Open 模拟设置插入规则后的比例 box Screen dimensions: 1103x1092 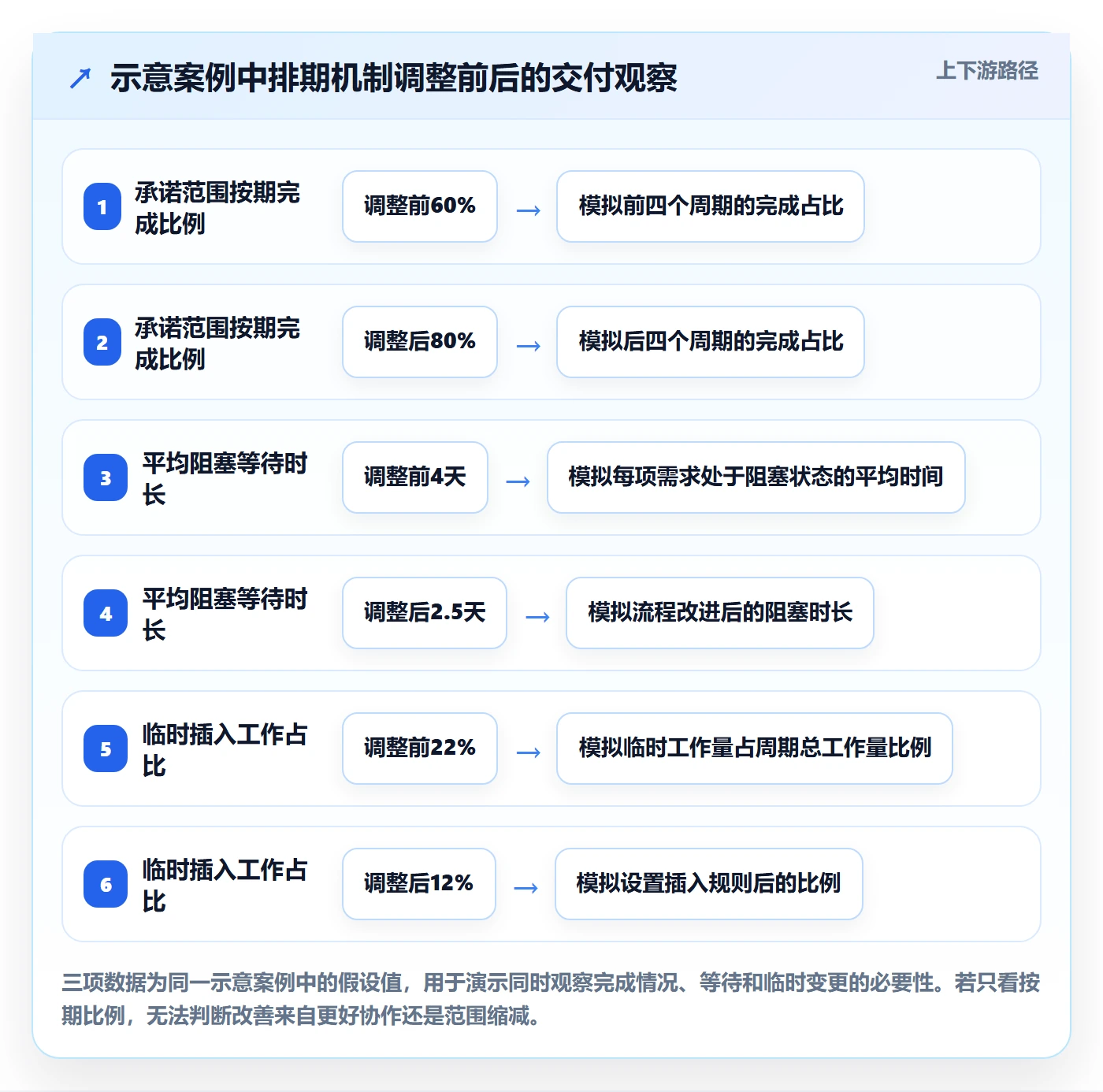click(x=709, y=884)
